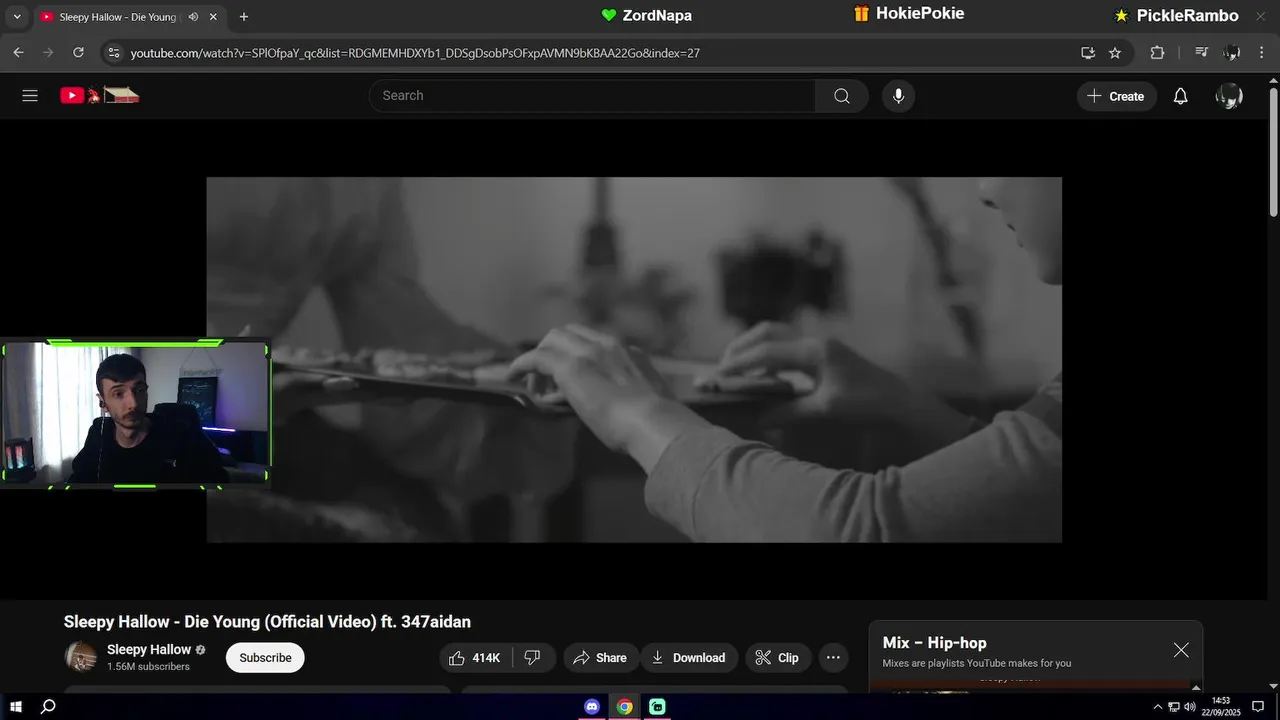
Task: Click the Download button
Action: (689, 657)
